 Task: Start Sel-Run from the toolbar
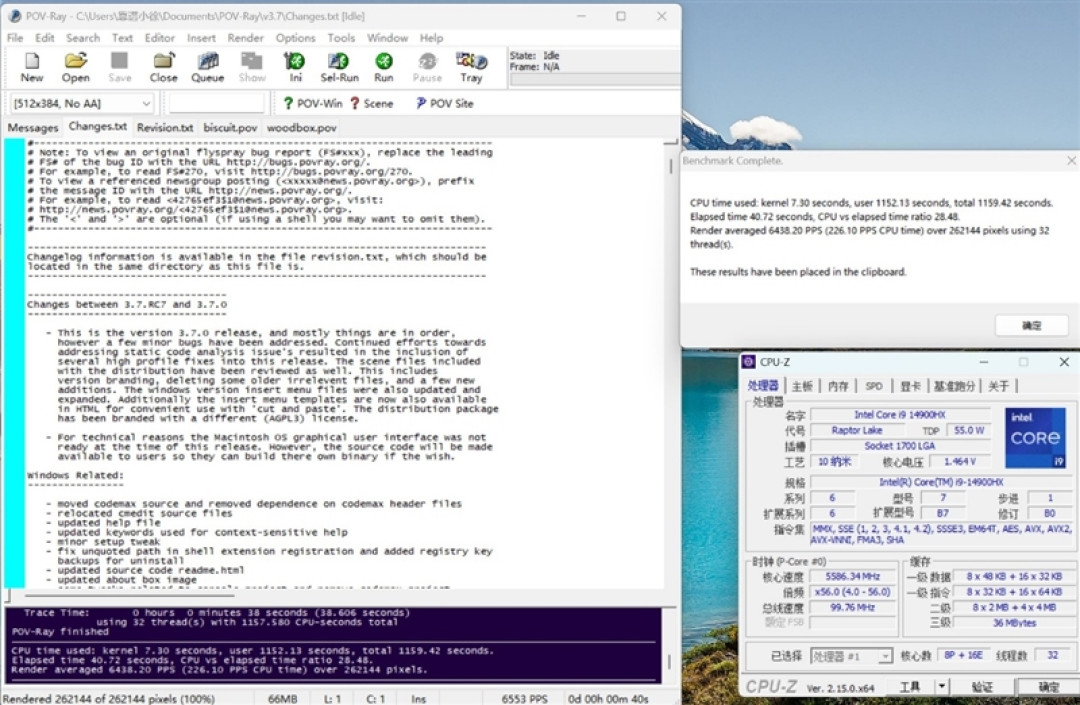coord(339,67)
